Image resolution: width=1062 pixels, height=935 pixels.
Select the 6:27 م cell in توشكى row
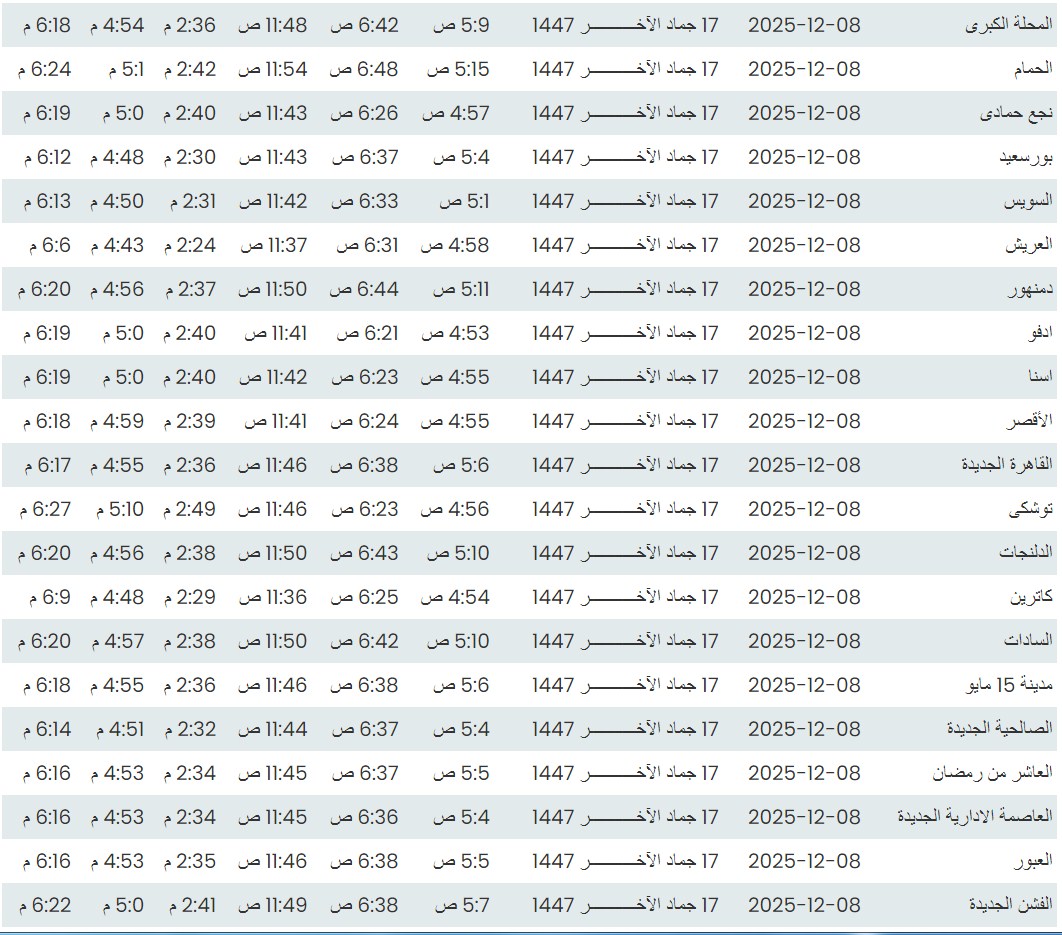(x=45, y=509)
